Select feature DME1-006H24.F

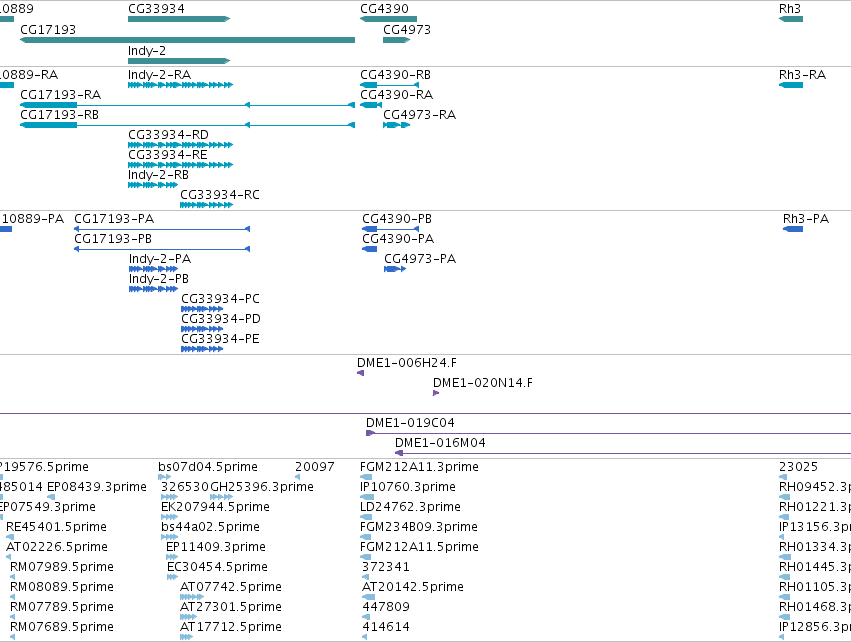point(360,373)
